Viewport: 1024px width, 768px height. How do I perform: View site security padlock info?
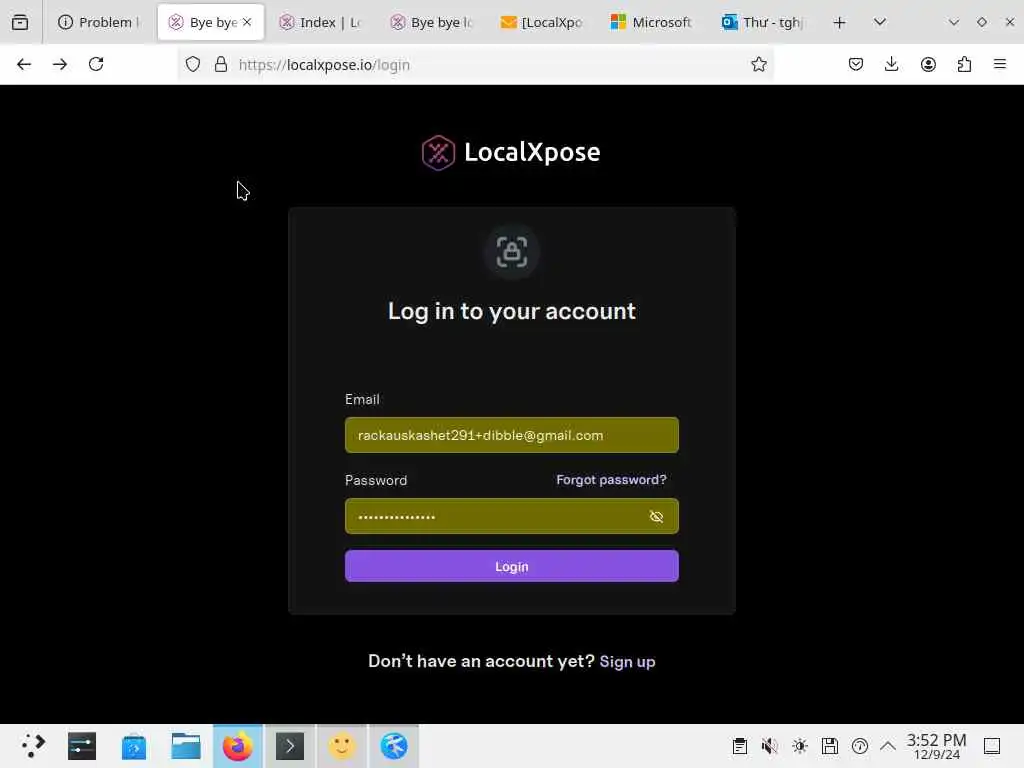[x=221, y=64]
